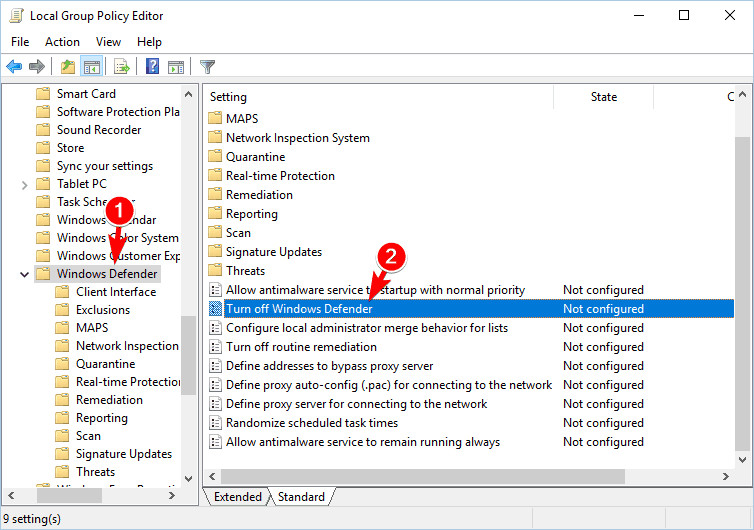754x530 pixels.
Task: Select the Software Protection Platform tree folder
Action: (x=118, y=112)
